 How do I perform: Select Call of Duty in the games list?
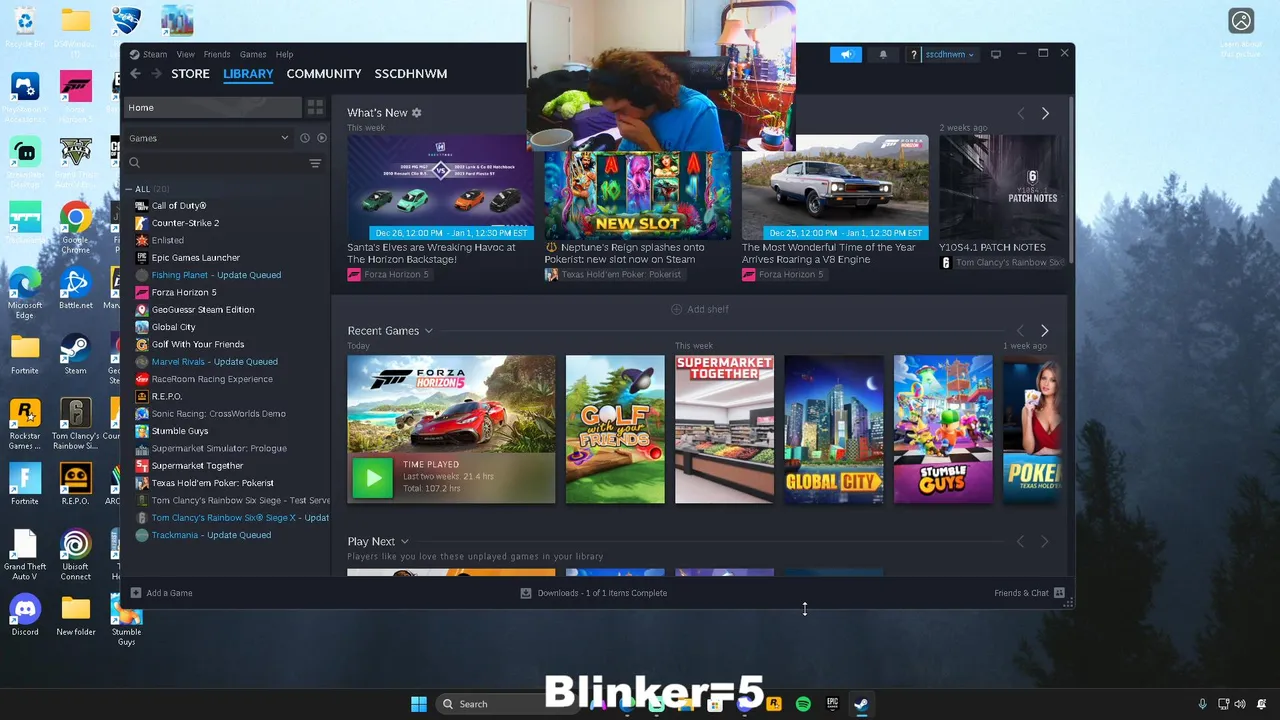pyautogui.click(x=178, y=206)
